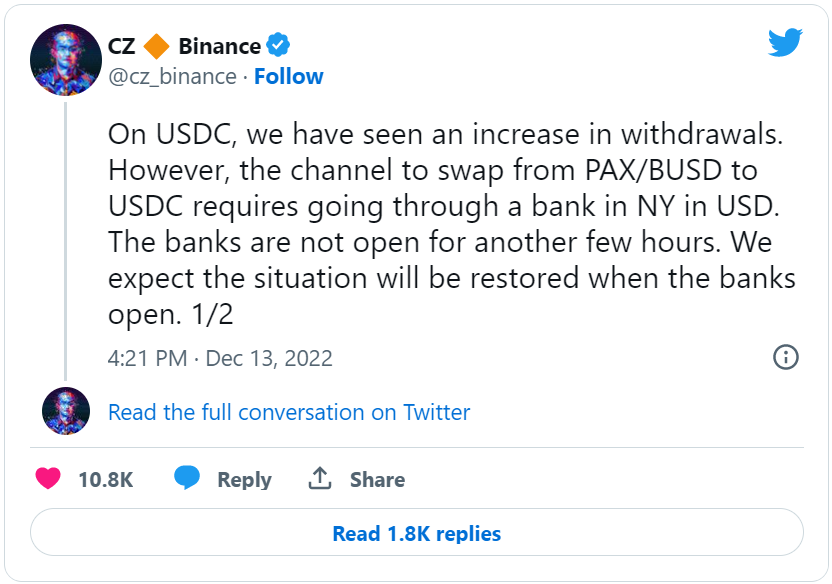The image size is (832, 584).
Task: Open the tweet info circle icon
Action: pos(786,357)
